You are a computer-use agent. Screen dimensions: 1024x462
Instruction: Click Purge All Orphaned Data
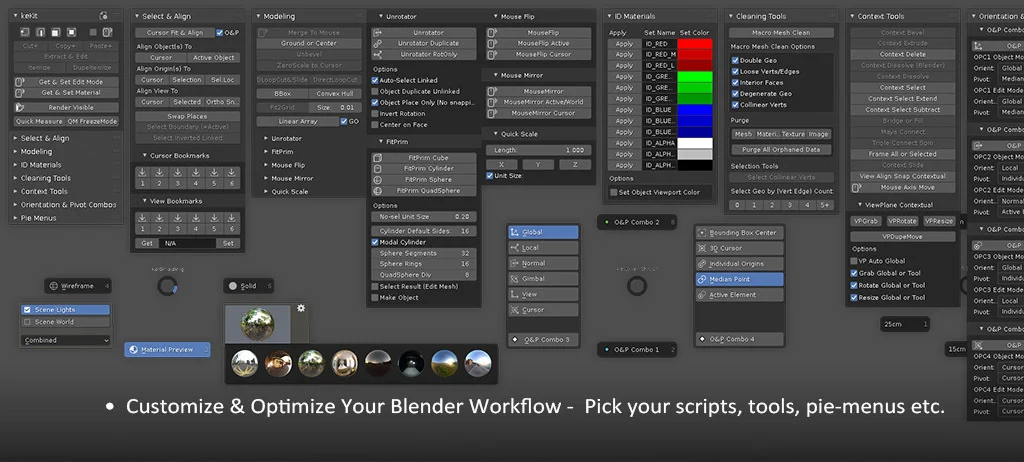pos(781,150)
